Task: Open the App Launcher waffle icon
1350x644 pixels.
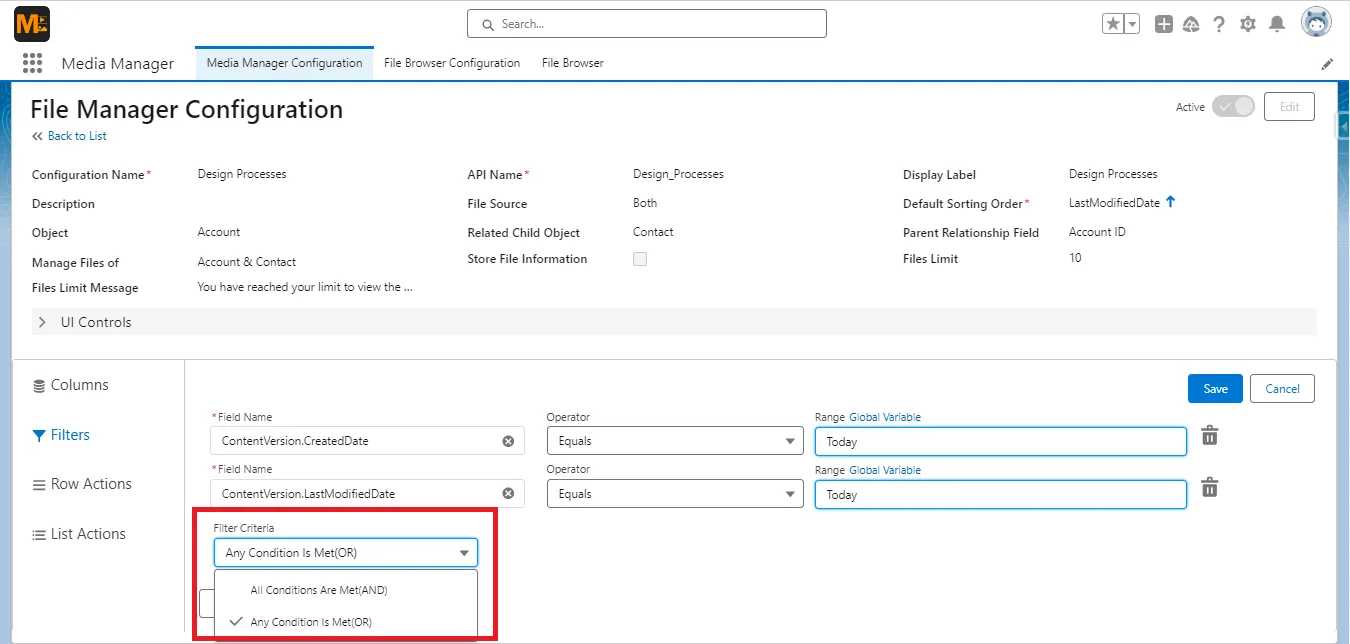Action: (x=32, y=62)
